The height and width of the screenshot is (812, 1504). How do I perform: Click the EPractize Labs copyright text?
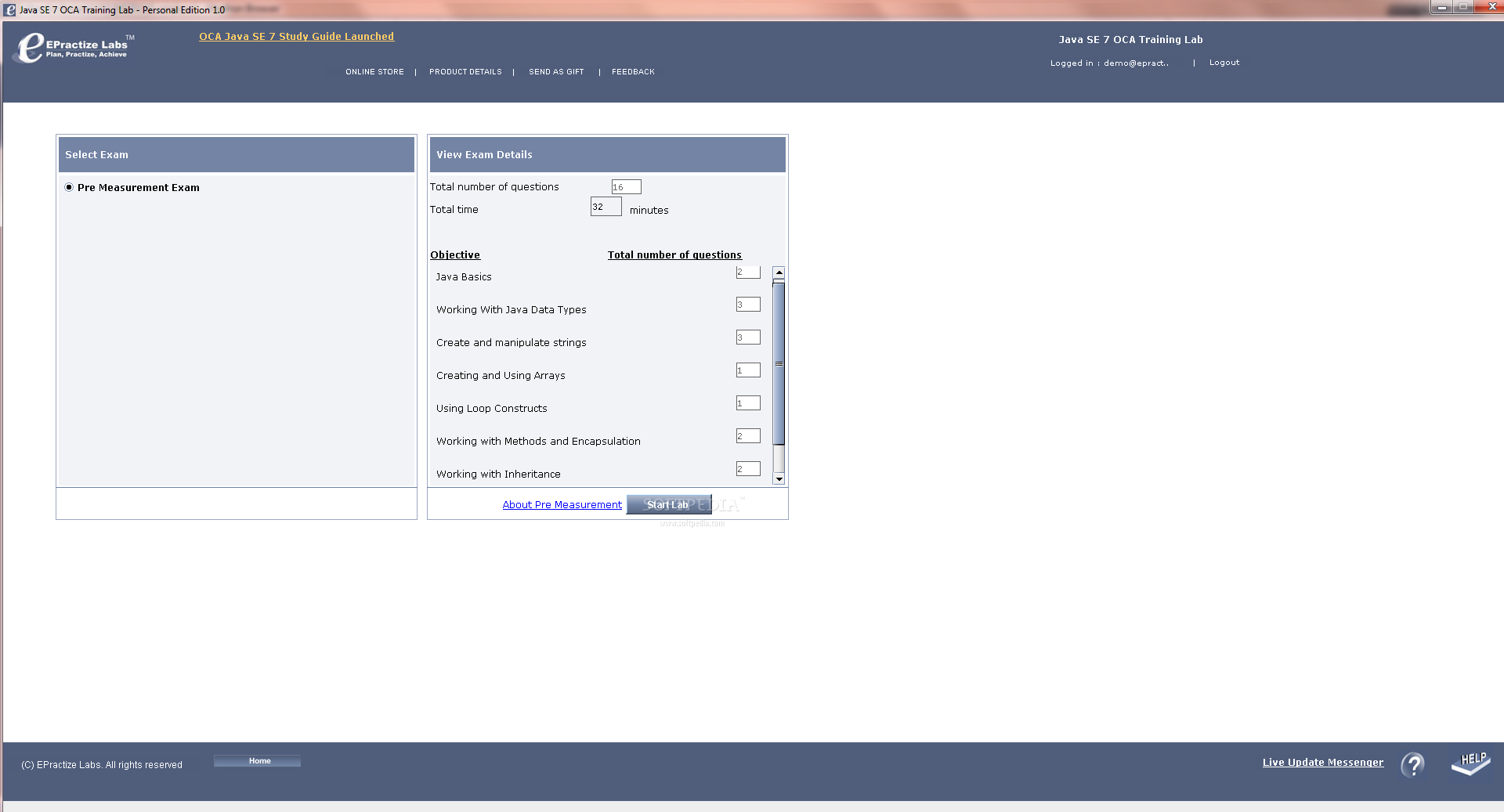click(x=102, y=765)
